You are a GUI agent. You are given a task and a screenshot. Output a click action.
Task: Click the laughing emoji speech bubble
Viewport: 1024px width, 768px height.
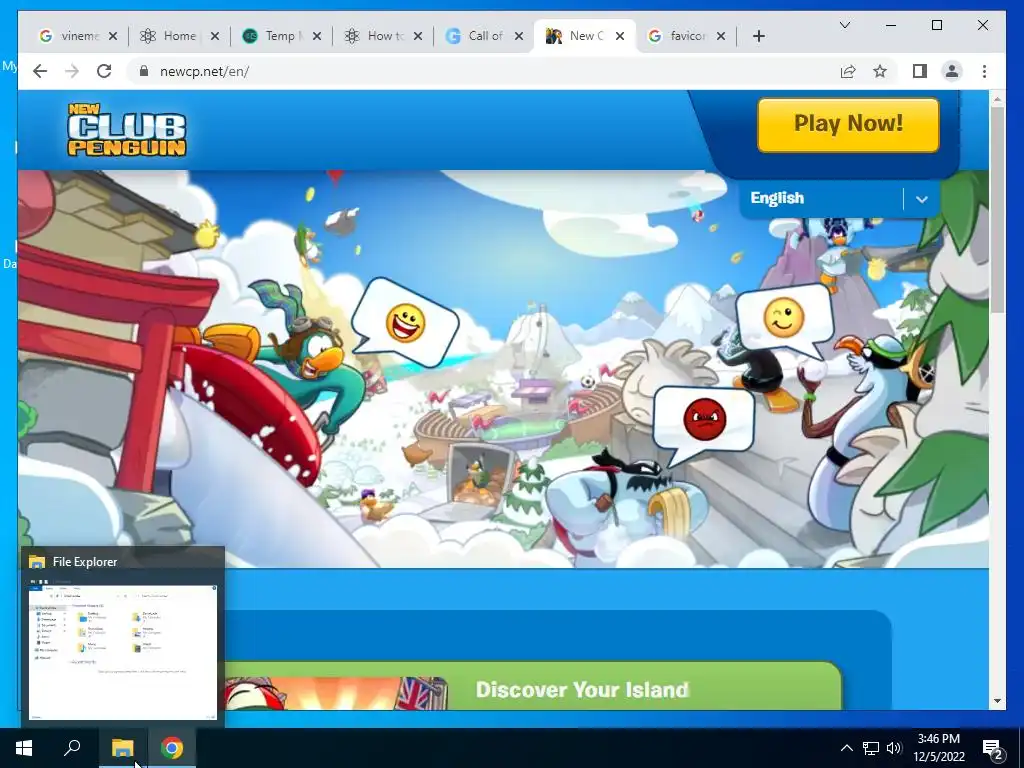[x=405, y=323]
